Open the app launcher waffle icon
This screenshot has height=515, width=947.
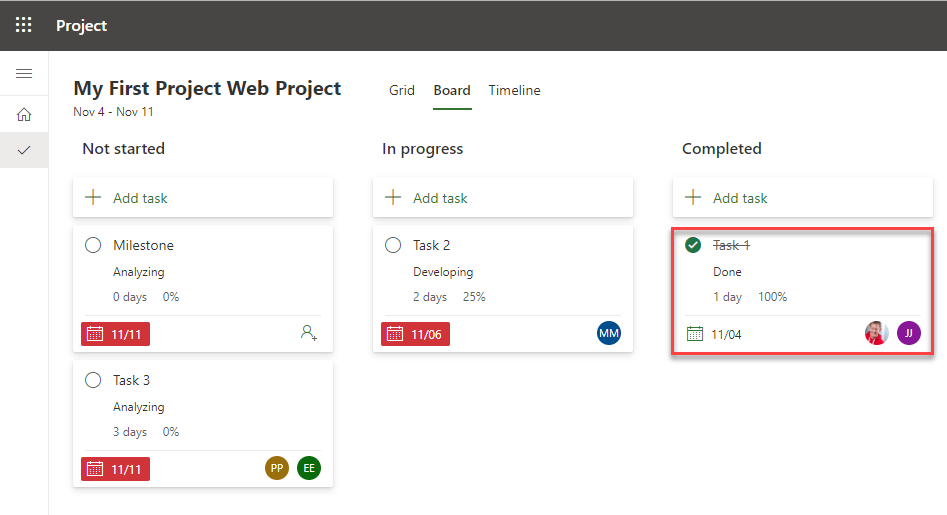click(24, 25)
